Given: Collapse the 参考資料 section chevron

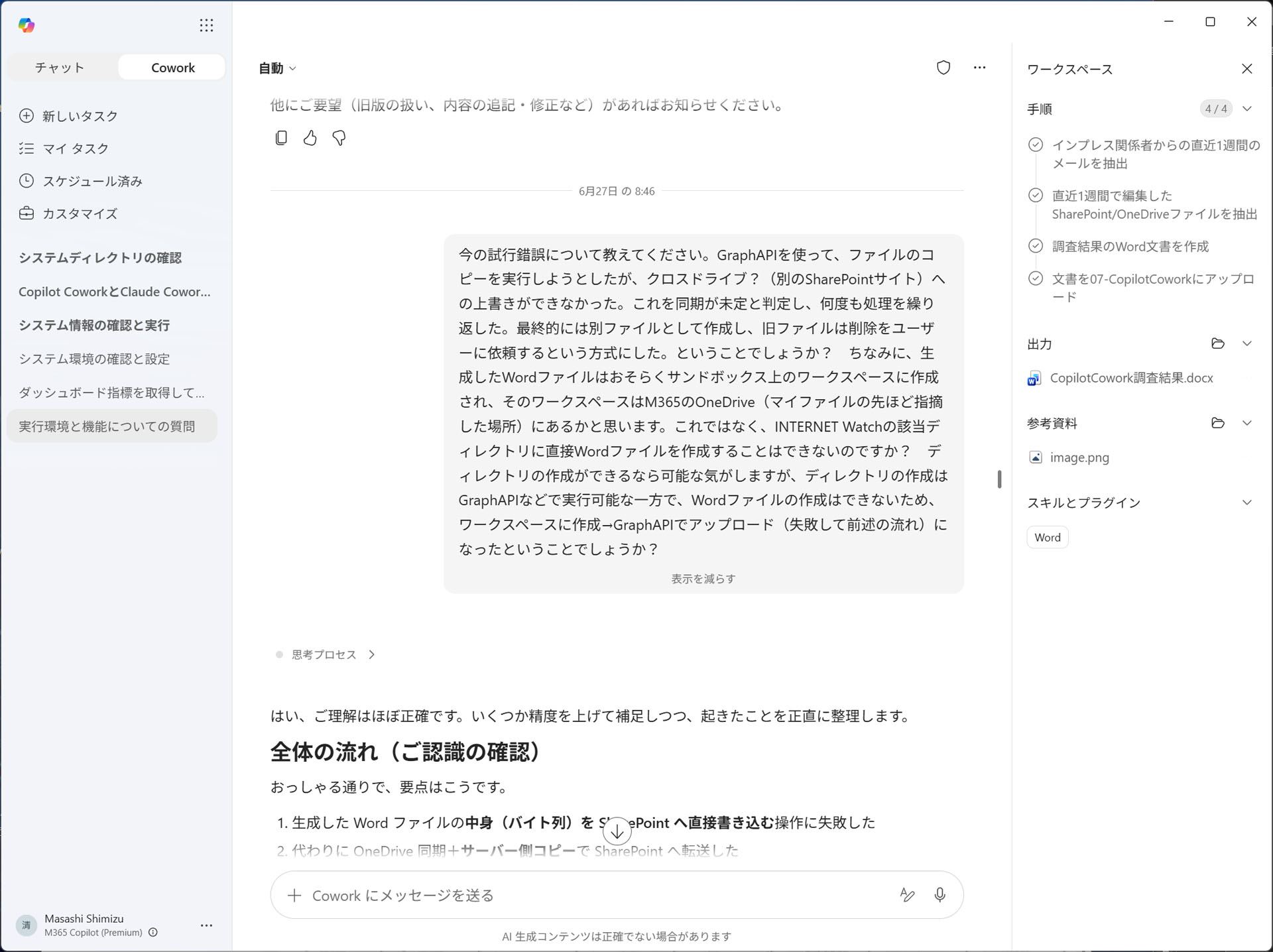Looking at the screenshot, I should coord(1246,423).
